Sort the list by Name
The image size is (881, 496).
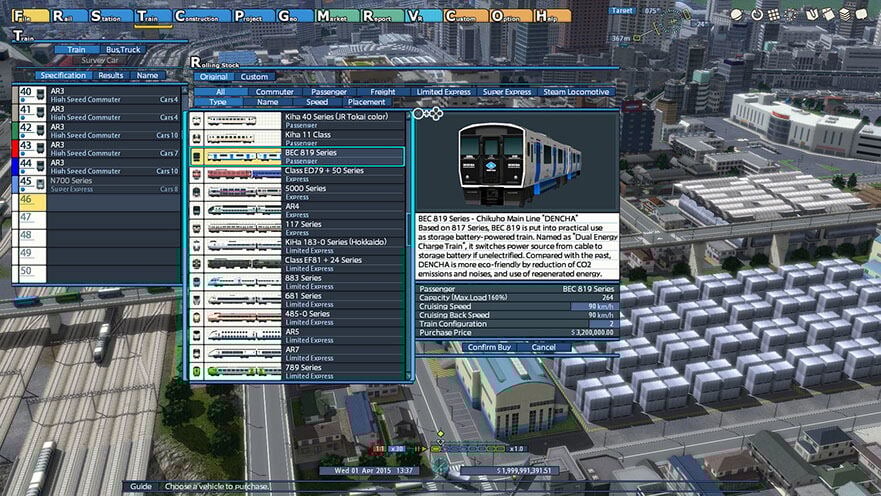(x=267, y=102)
